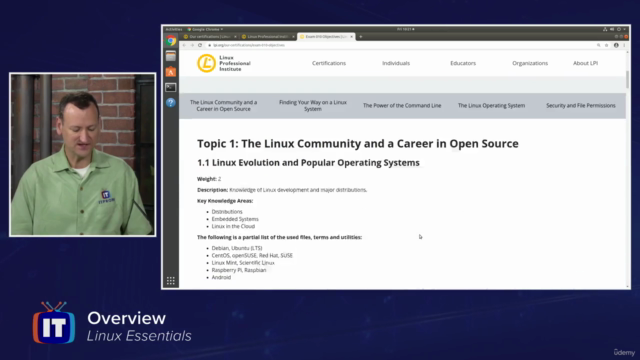Open the Certifications nav menu

click(329, 63)
